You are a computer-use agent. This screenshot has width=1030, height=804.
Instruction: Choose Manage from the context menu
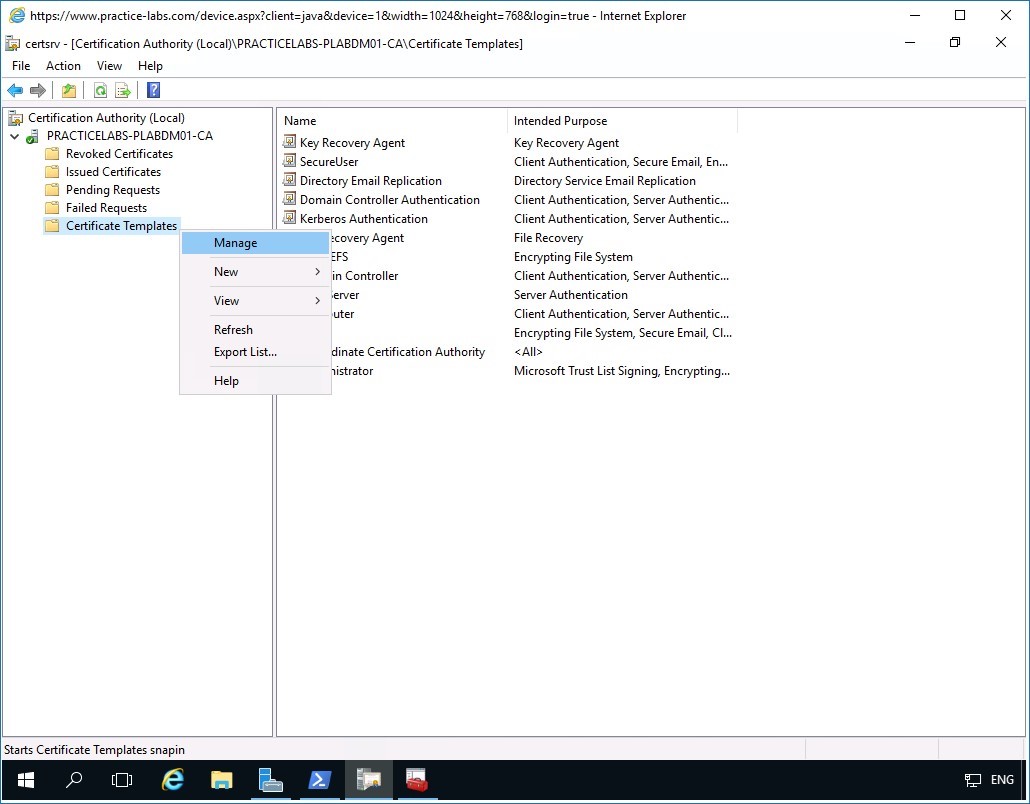click(256, 243)
